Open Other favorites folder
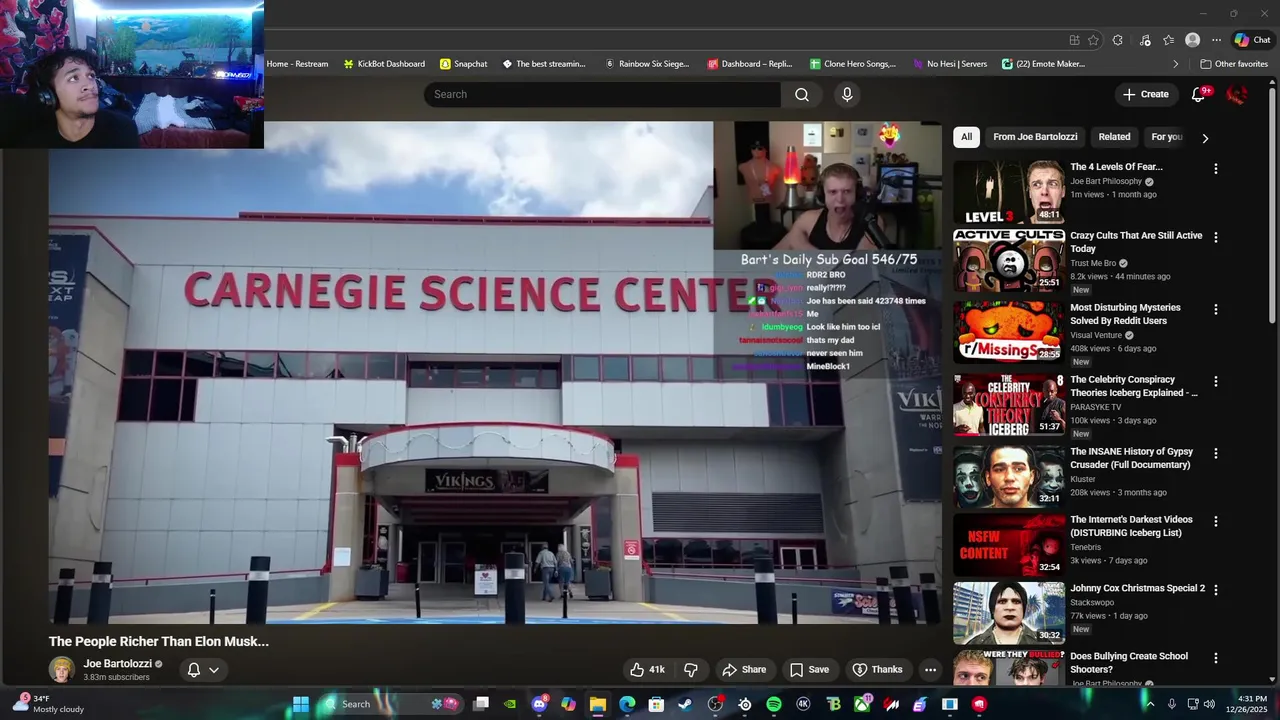This screenshot has height=720, width=1280. pos(1234,64)
